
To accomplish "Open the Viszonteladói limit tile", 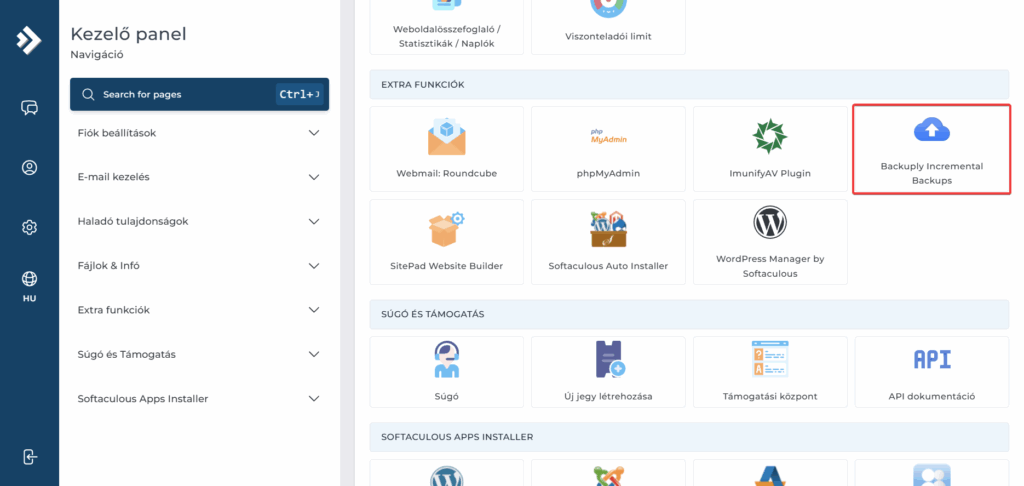I will 608,27.
